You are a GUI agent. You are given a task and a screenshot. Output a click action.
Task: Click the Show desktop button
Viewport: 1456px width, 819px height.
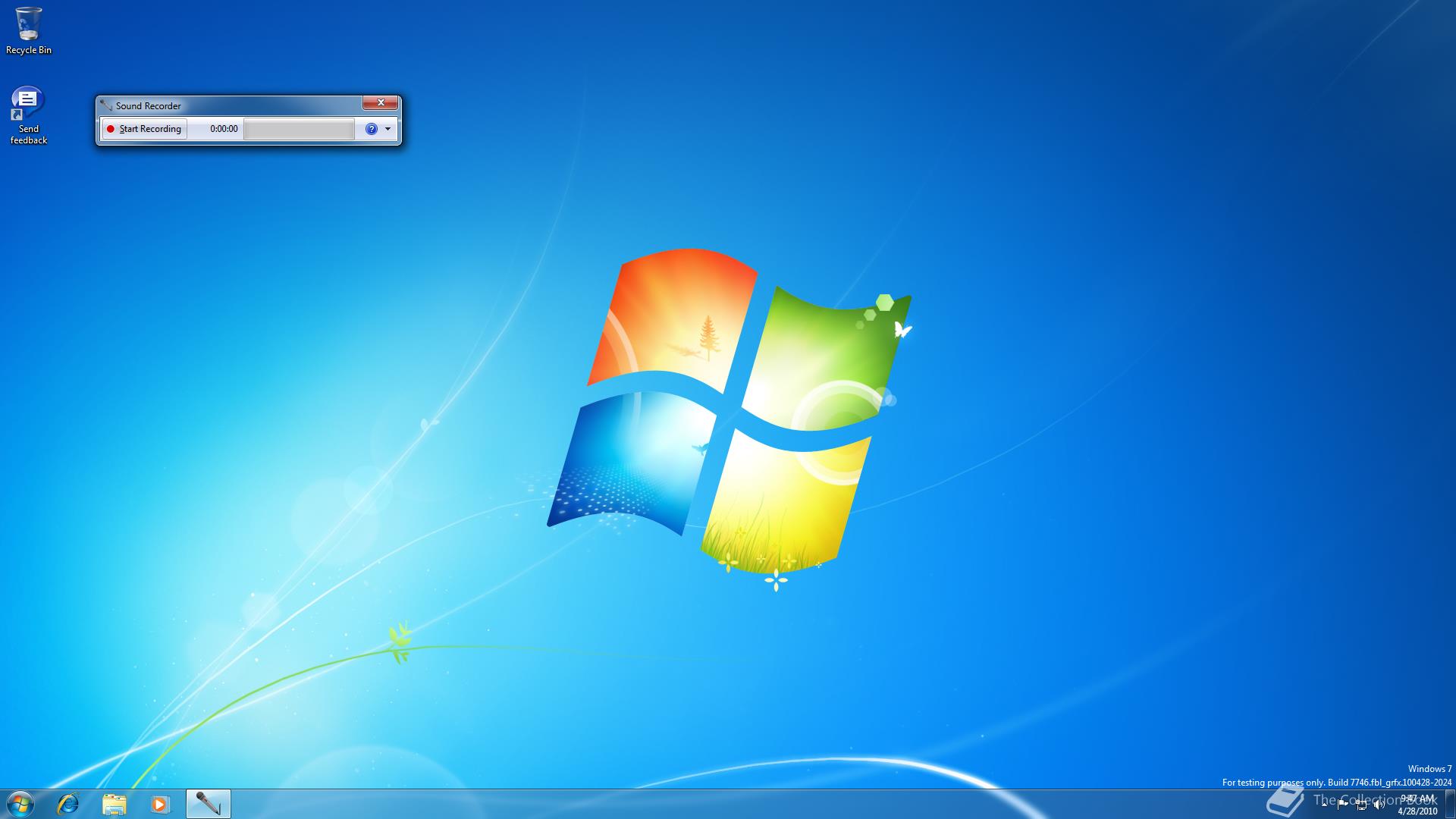(1450, 805)
